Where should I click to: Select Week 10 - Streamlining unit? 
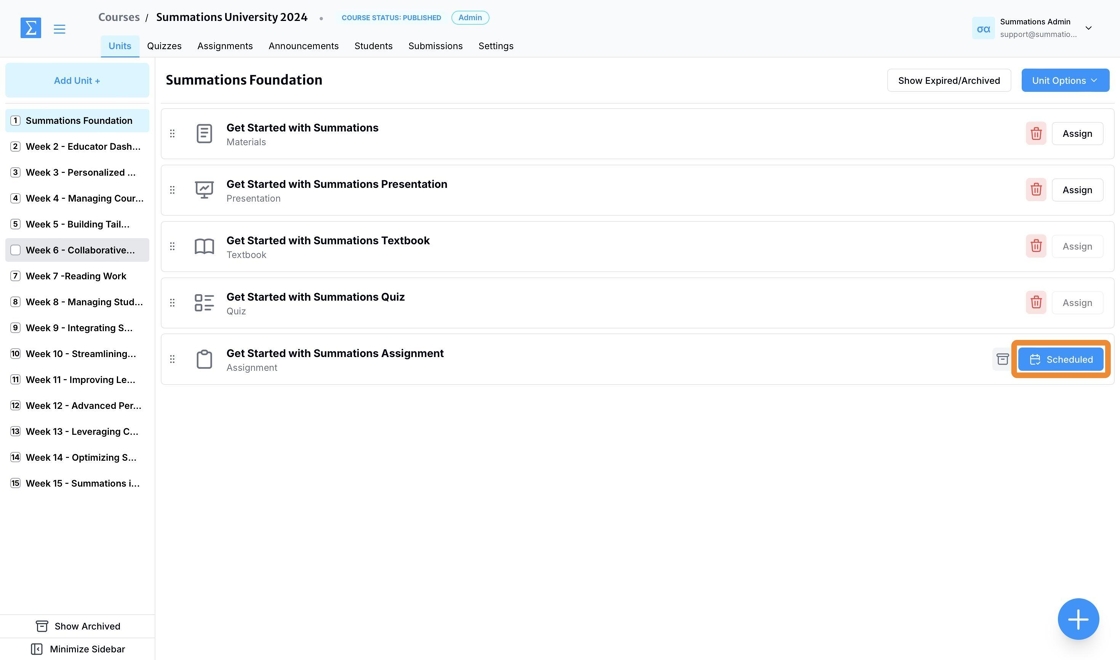point(77,354)
